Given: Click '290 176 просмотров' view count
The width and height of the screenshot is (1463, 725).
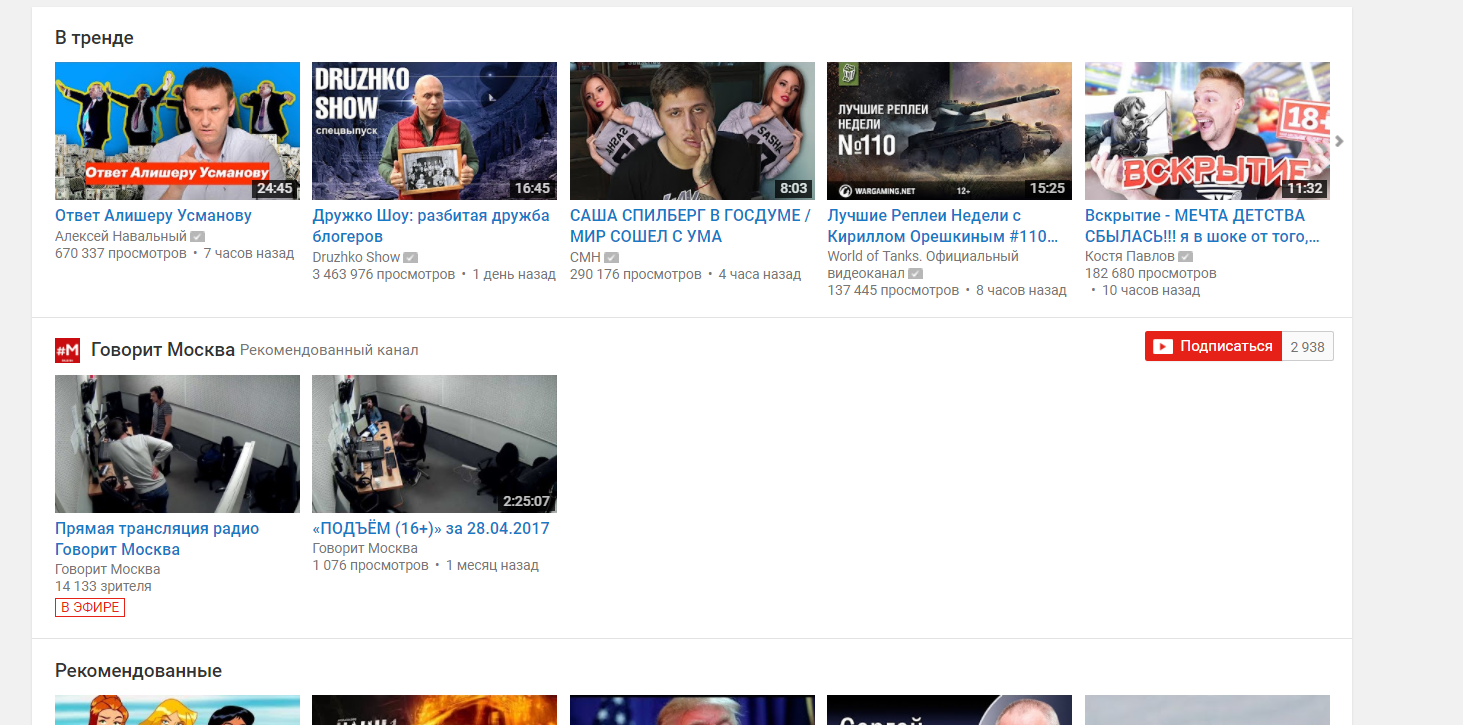Looking at the screenshot, I should (636, 275).
